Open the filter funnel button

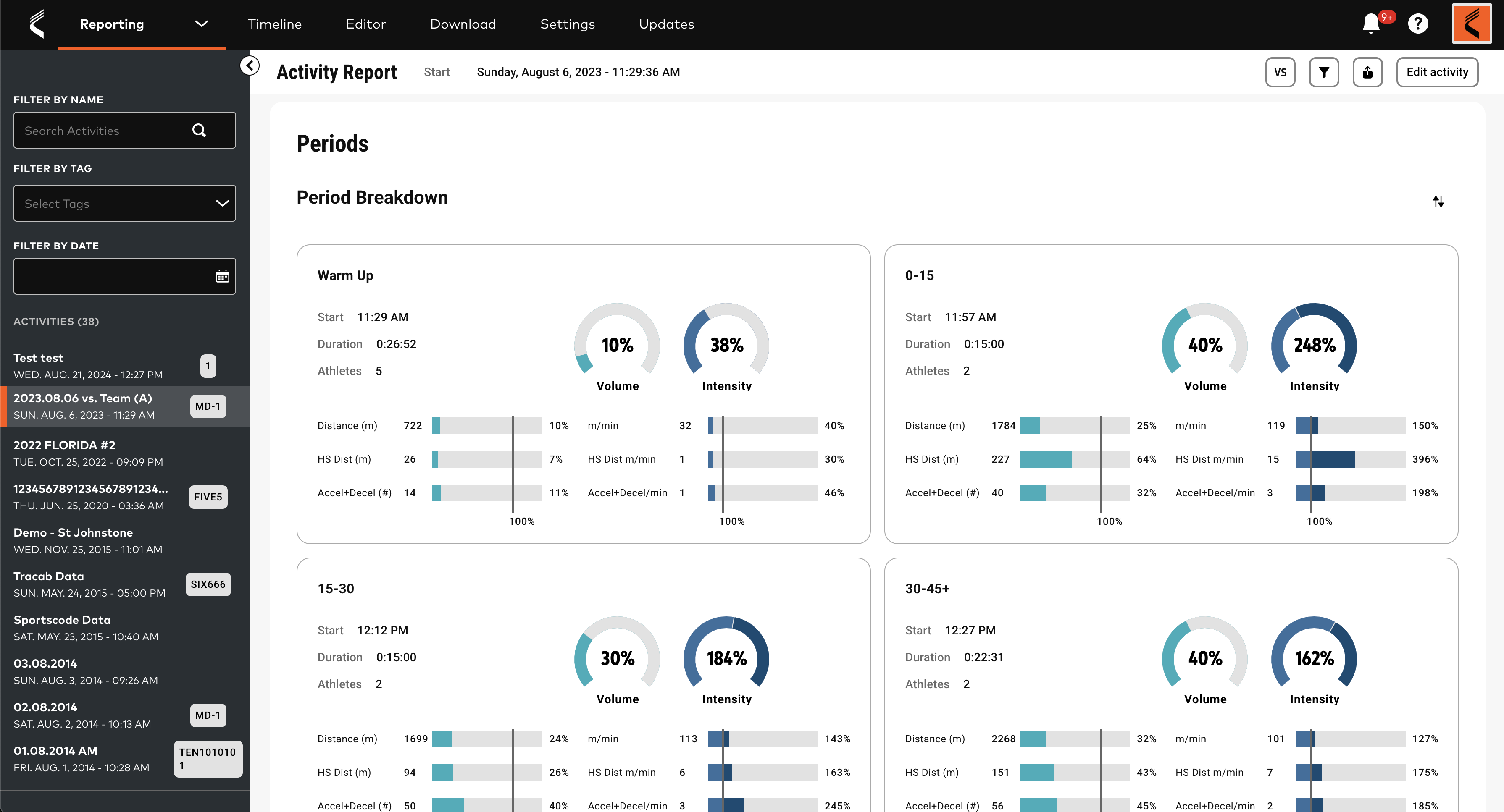coord(1324,72)
